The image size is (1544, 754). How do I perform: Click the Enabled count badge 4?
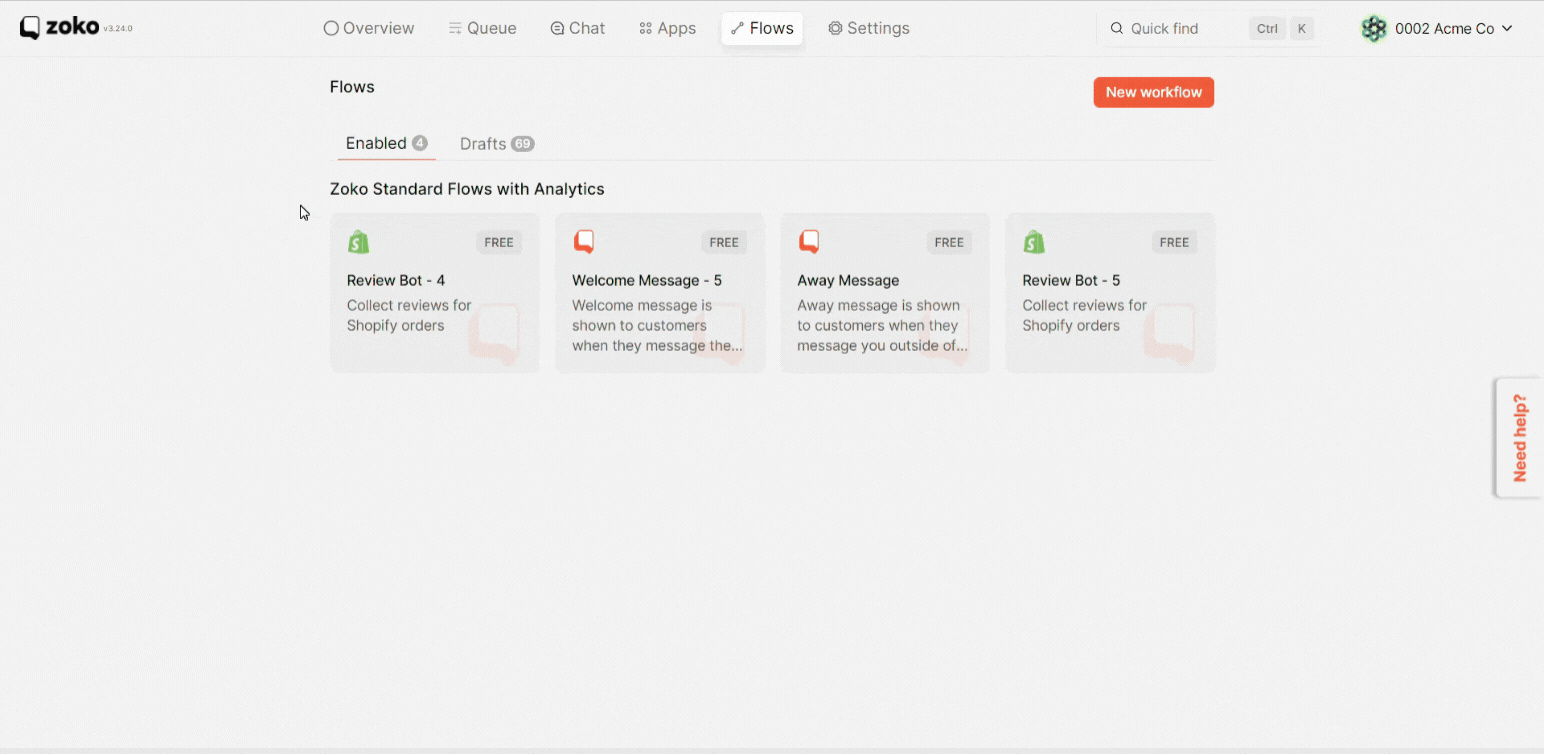[x=420, y=143]
